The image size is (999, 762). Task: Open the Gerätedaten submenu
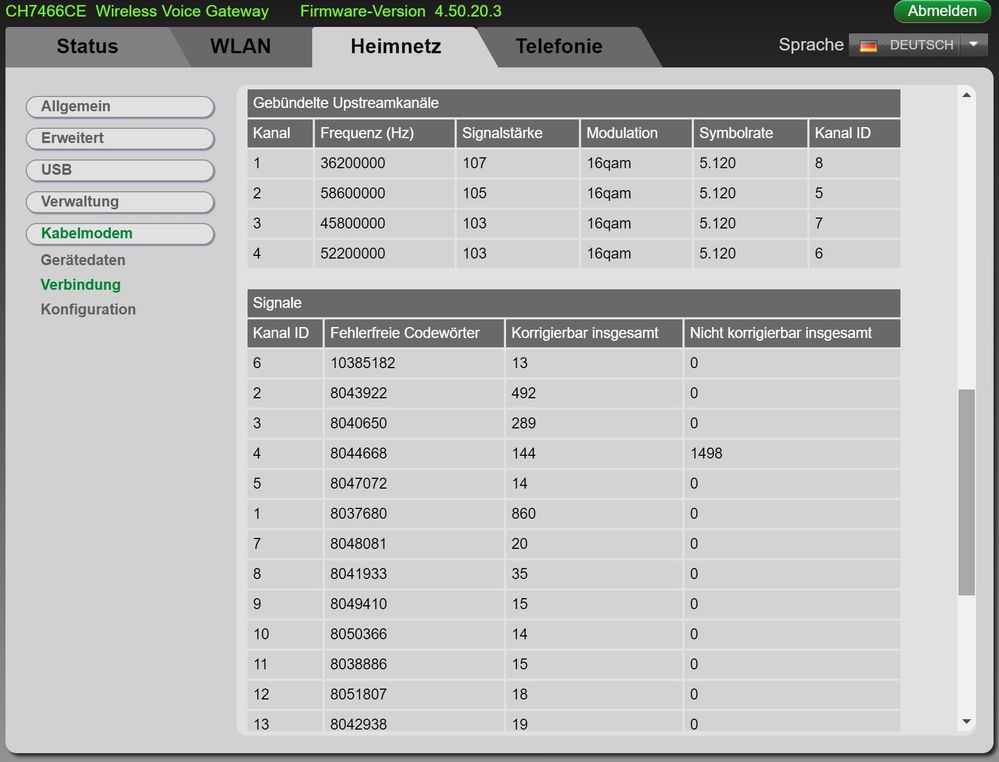pos(83,260)
